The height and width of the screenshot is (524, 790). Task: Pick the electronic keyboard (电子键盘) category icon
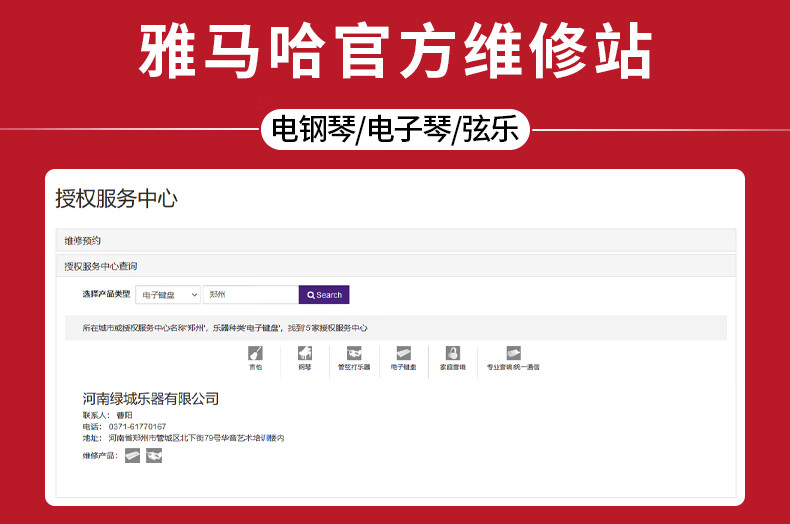click(404, 353)
